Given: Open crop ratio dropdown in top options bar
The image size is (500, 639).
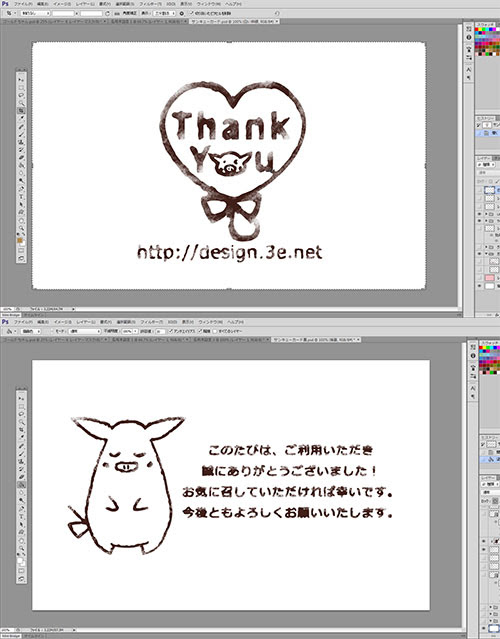Looking at the screenshot, I should pos(35,13).
